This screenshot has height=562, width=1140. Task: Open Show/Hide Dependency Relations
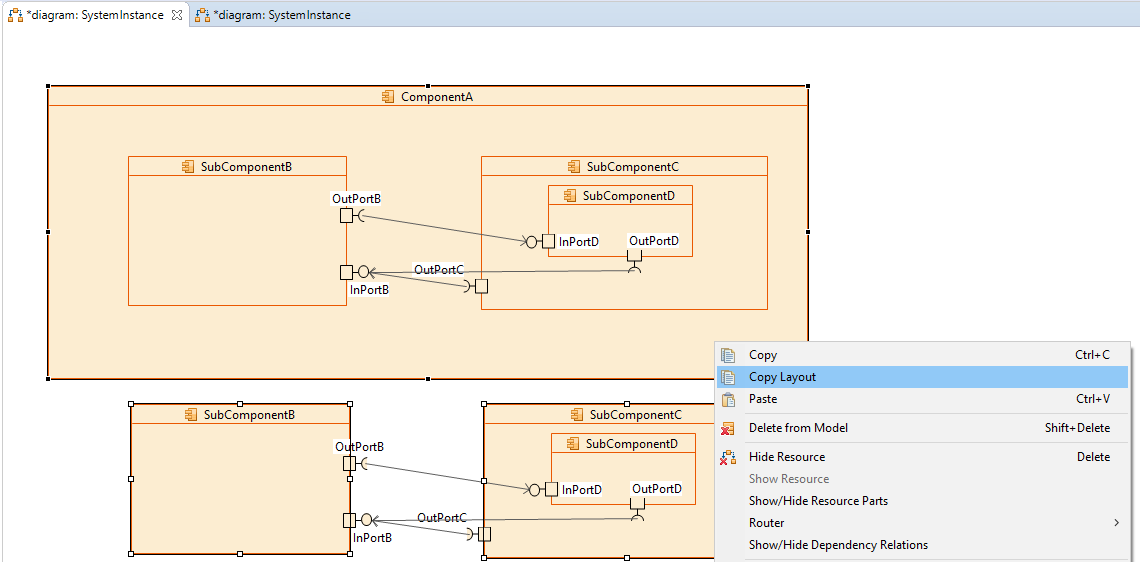838,545
